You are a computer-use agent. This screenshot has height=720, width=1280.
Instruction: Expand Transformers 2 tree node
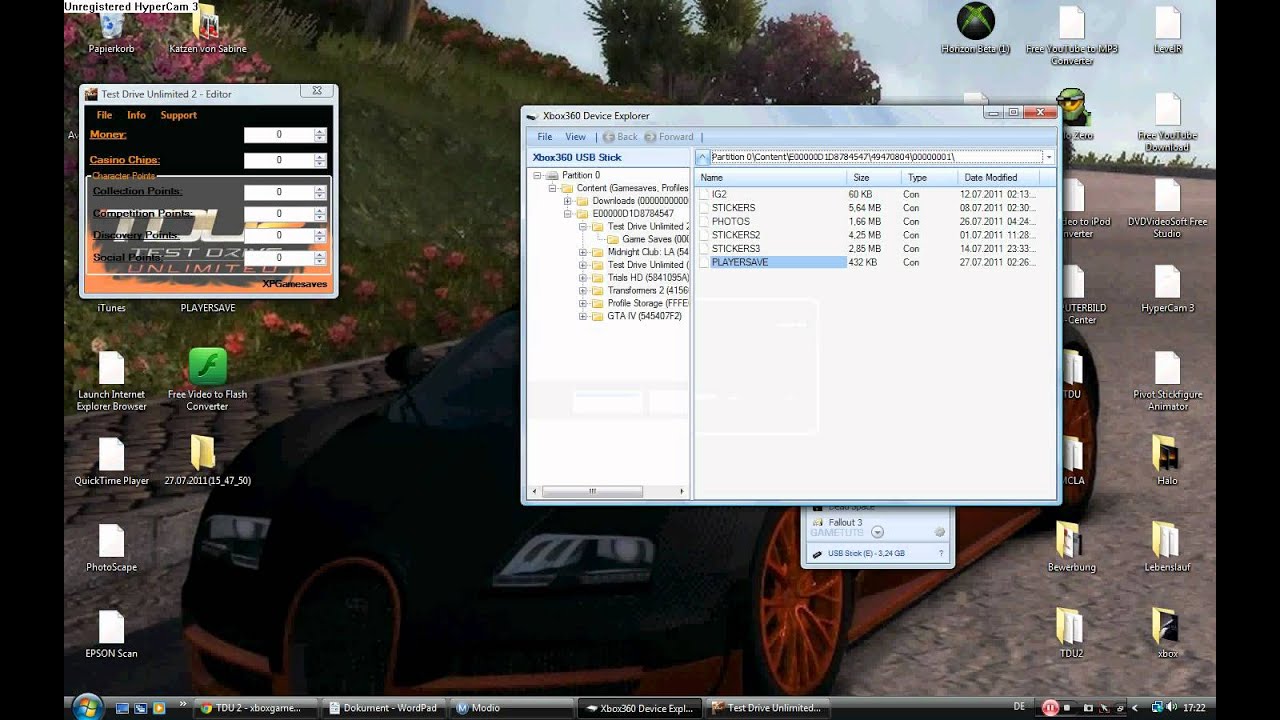click(583, 291)
